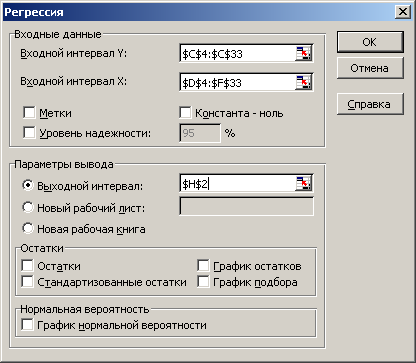Enable График остатков checkbox
The height and width of the screenshot is (363, 416).
click(203, 266)
